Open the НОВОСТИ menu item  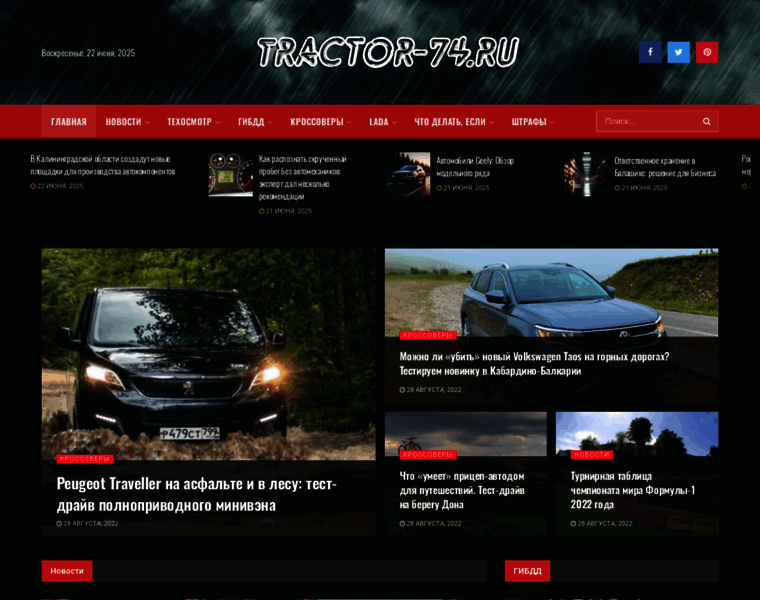124,122
